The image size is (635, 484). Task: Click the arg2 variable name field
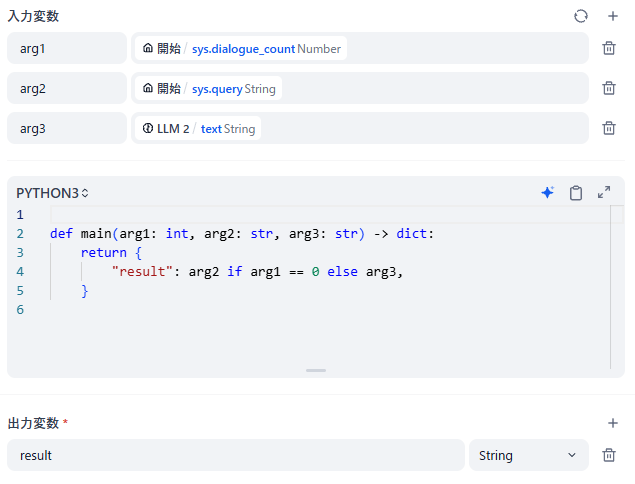(66, 88)
